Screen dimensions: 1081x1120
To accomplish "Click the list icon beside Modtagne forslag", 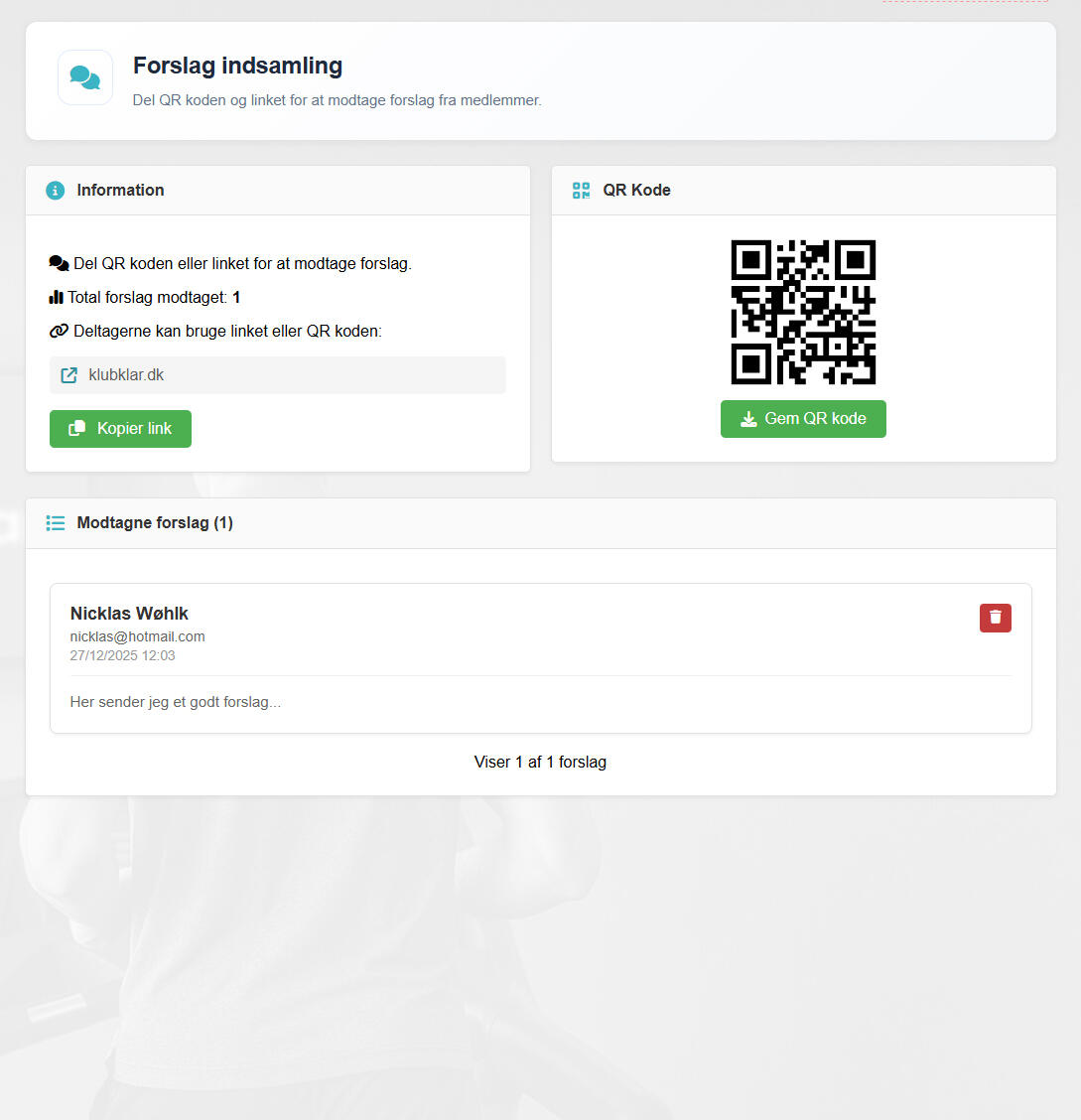I will [x=55, y=523].
